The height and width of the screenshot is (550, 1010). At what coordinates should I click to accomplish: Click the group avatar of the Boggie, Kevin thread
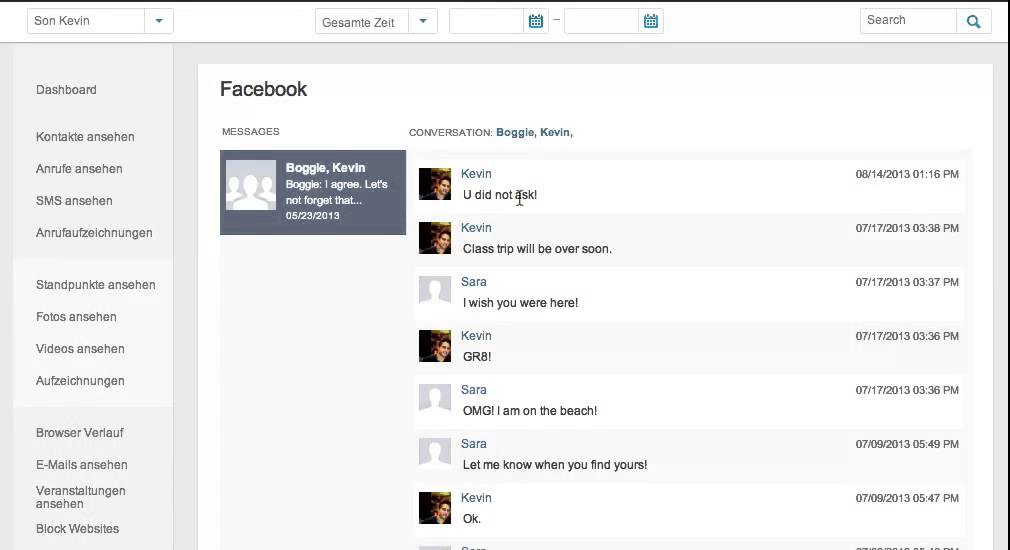coord(251,185)
